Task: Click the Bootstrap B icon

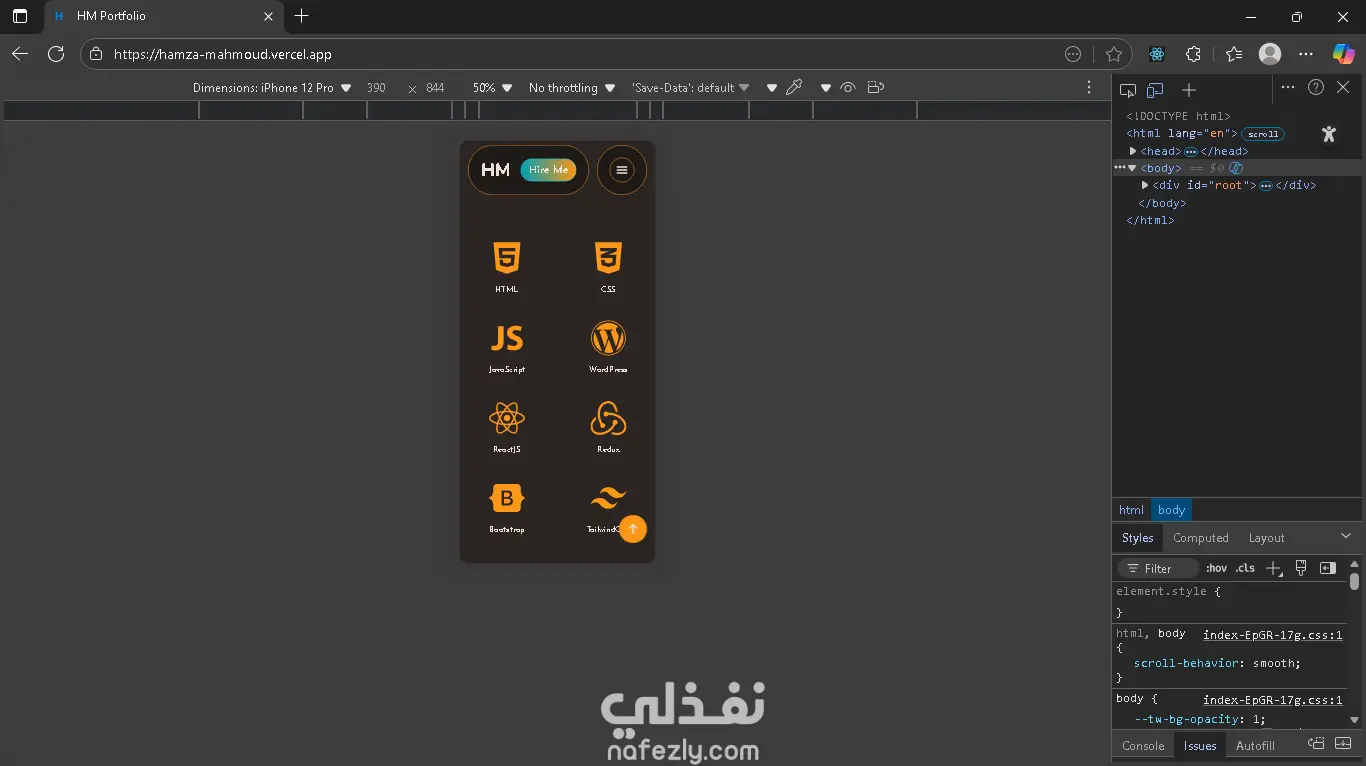Action: pos(507,498)
